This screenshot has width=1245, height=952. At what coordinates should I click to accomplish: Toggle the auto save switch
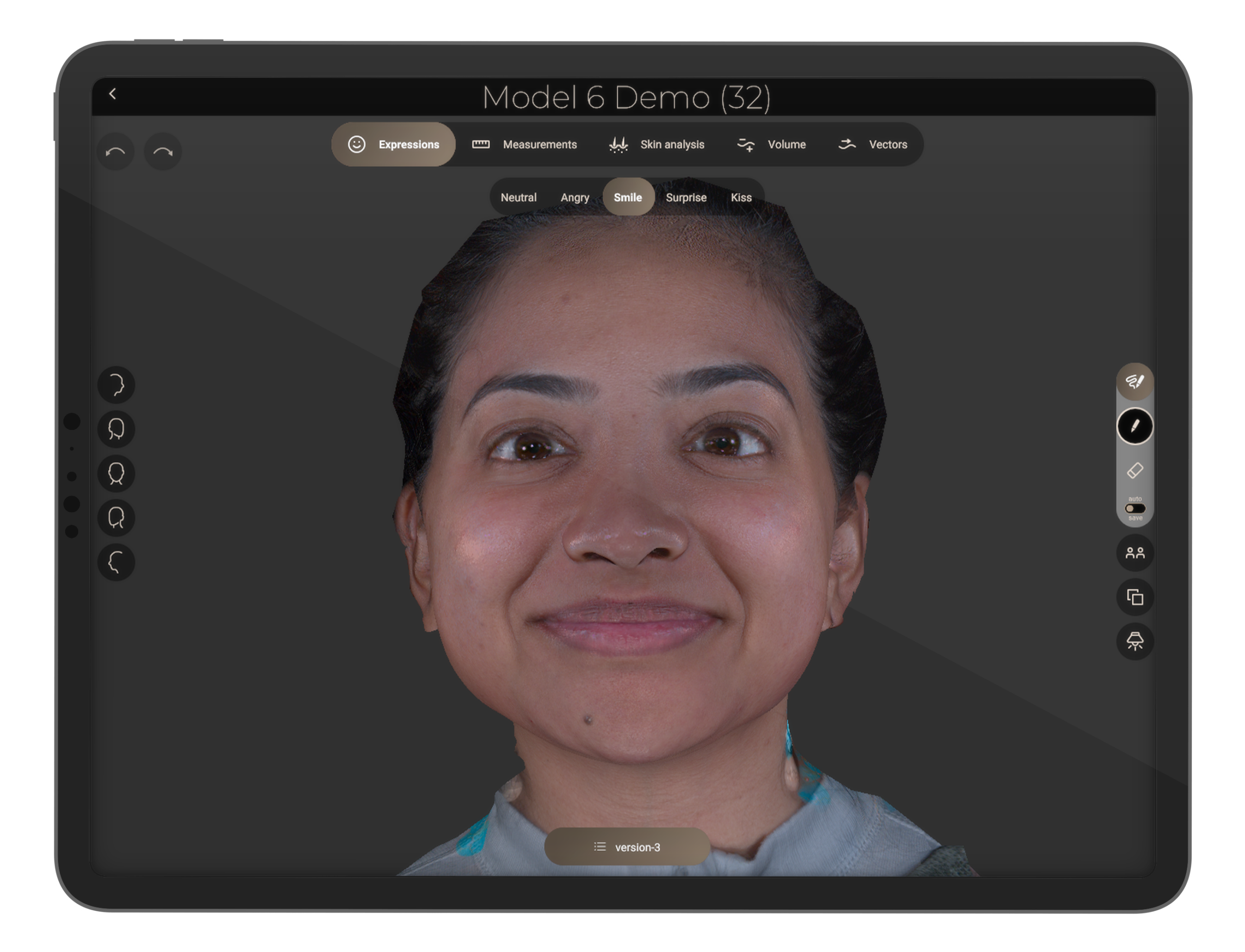1135,508
